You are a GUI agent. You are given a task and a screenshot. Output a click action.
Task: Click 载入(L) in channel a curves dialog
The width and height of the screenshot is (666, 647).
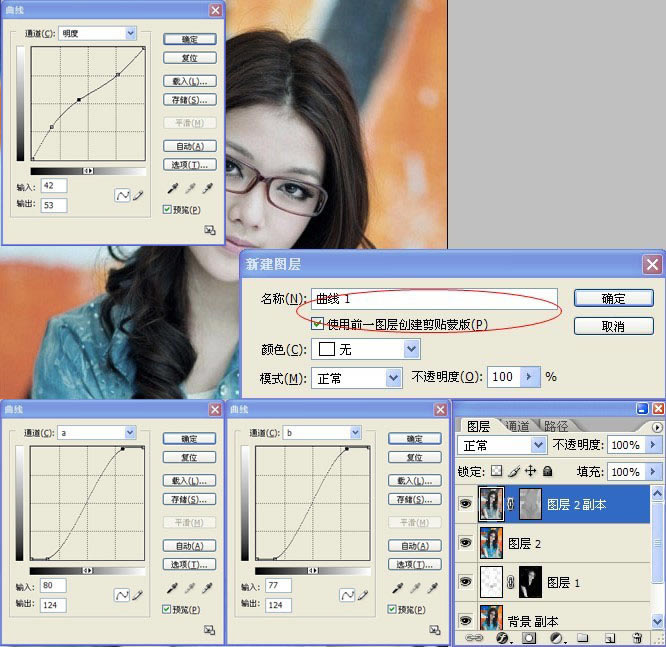(x=189, y=480)
